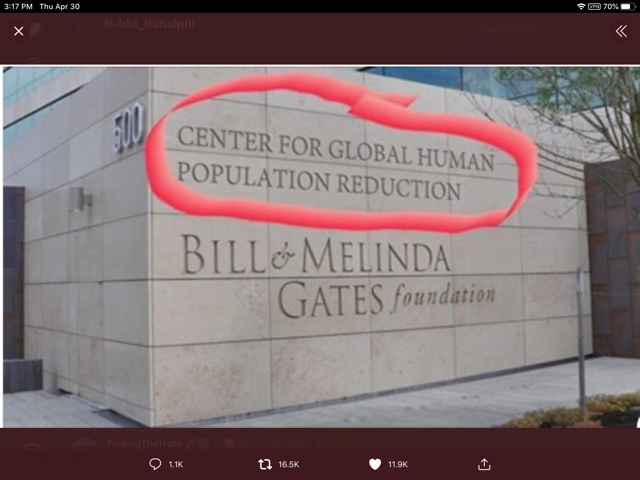Click the 16.5K retweets count

[289, 464]
